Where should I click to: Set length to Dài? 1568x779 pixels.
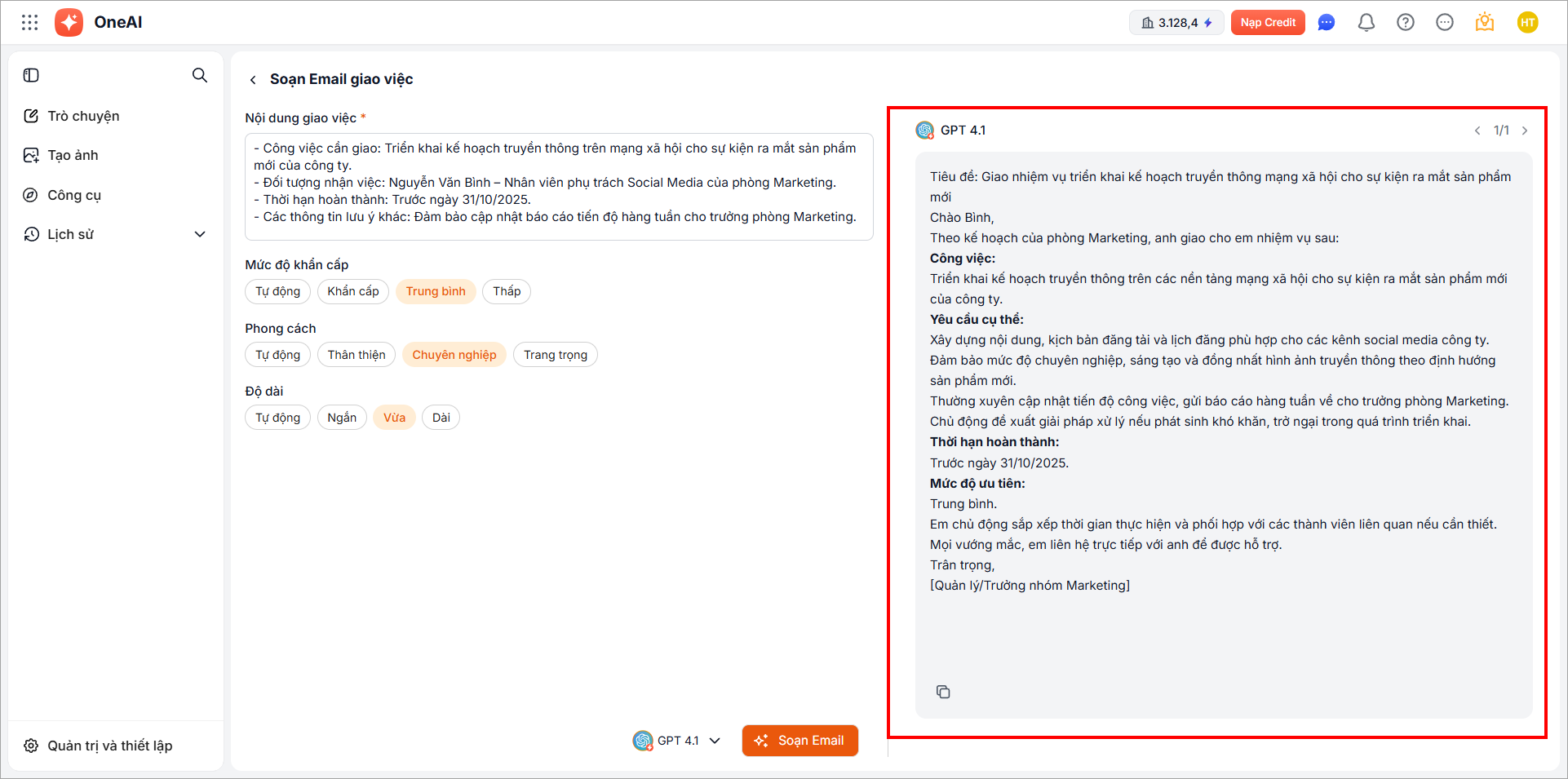point(441,418)
